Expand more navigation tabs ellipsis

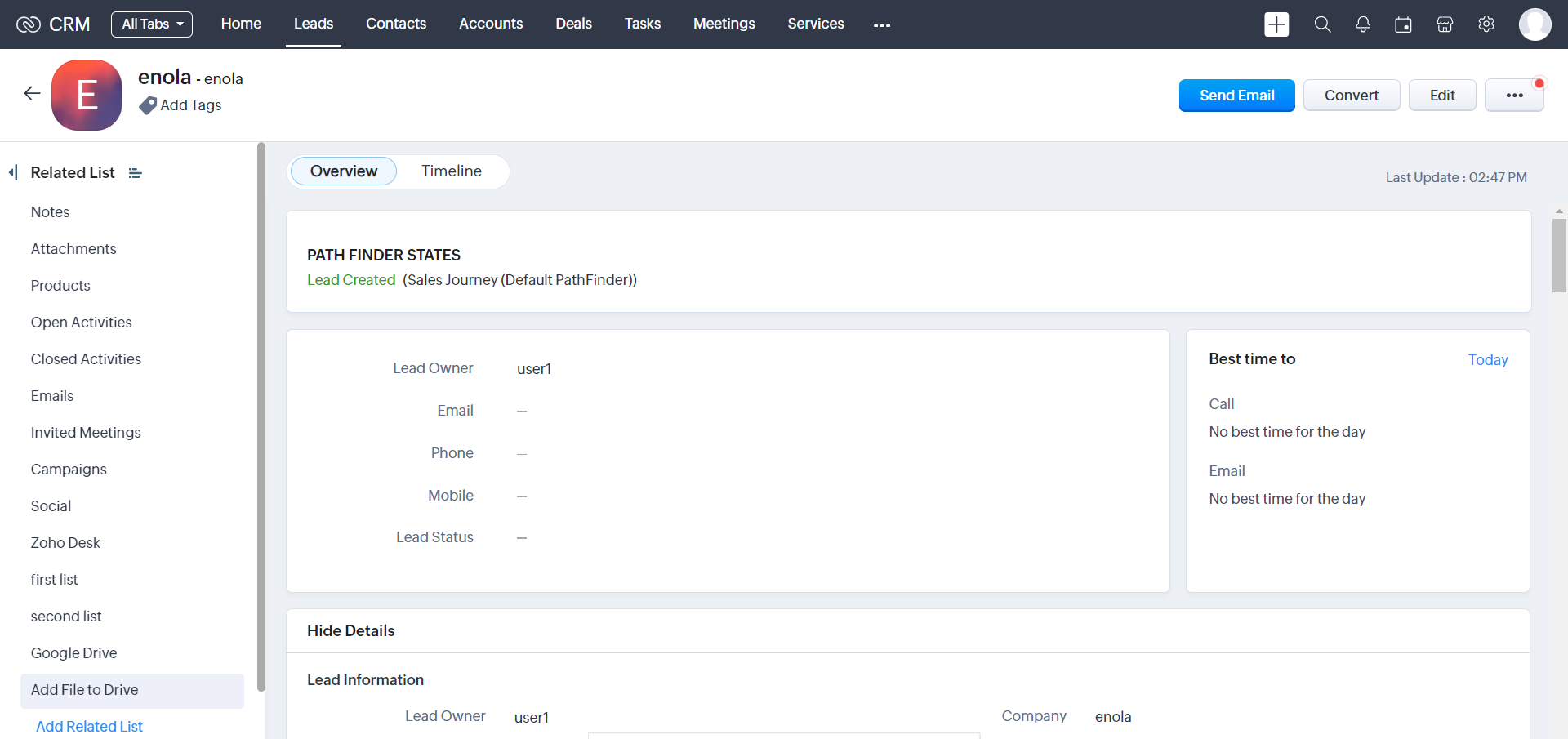click(x=881, y=25)
